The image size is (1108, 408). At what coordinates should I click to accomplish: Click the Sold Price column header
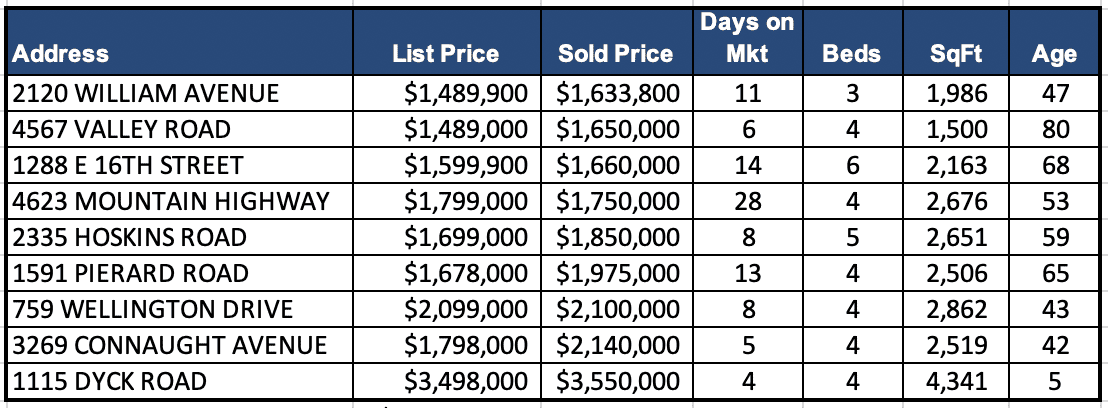(x=614, y=54)
